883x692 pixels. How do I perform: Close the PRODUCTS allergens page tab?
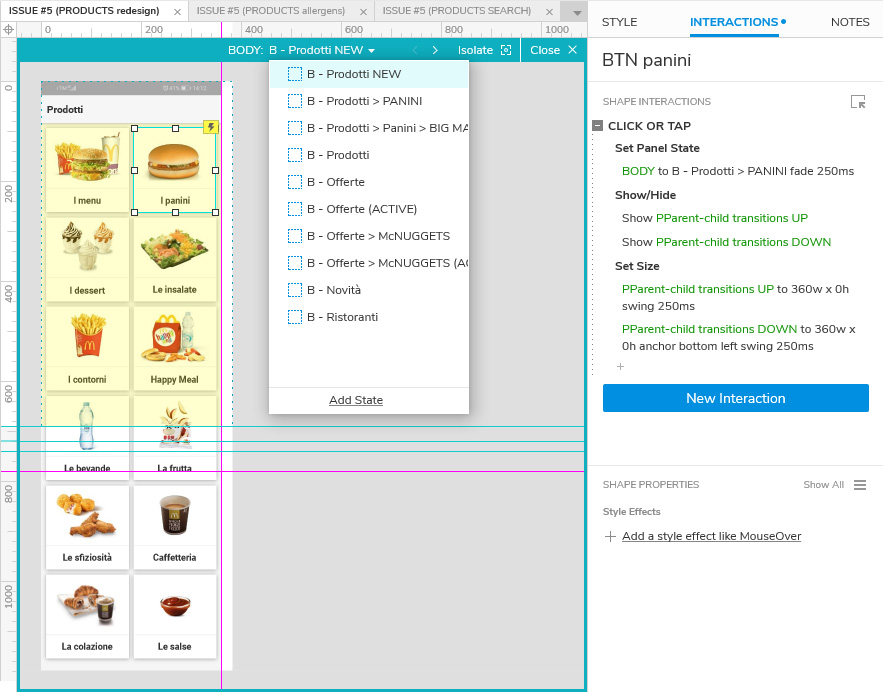[x=363, y=11]
